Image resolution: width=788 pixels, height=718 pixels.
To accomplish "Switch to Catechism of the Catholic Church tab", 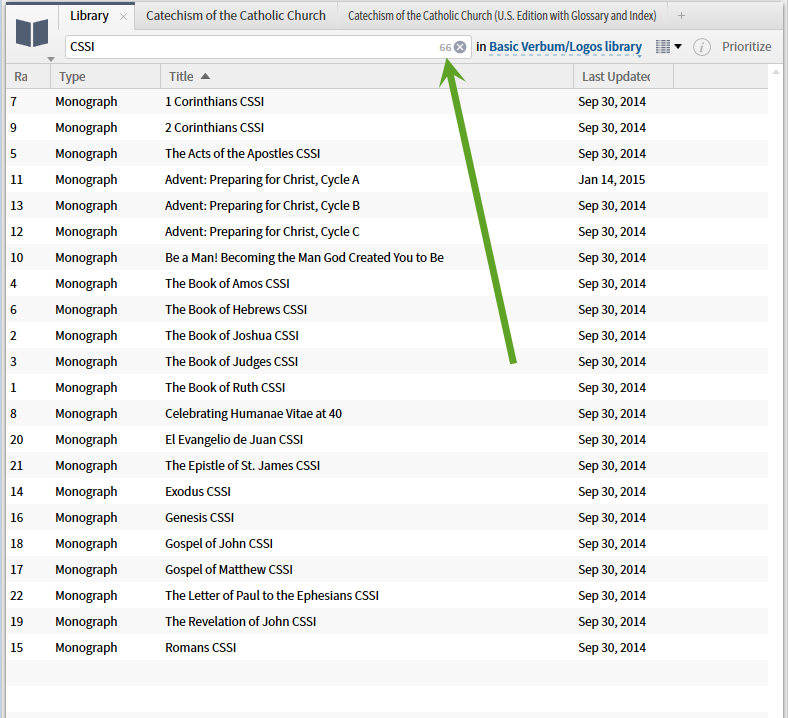I will (236, 16).
